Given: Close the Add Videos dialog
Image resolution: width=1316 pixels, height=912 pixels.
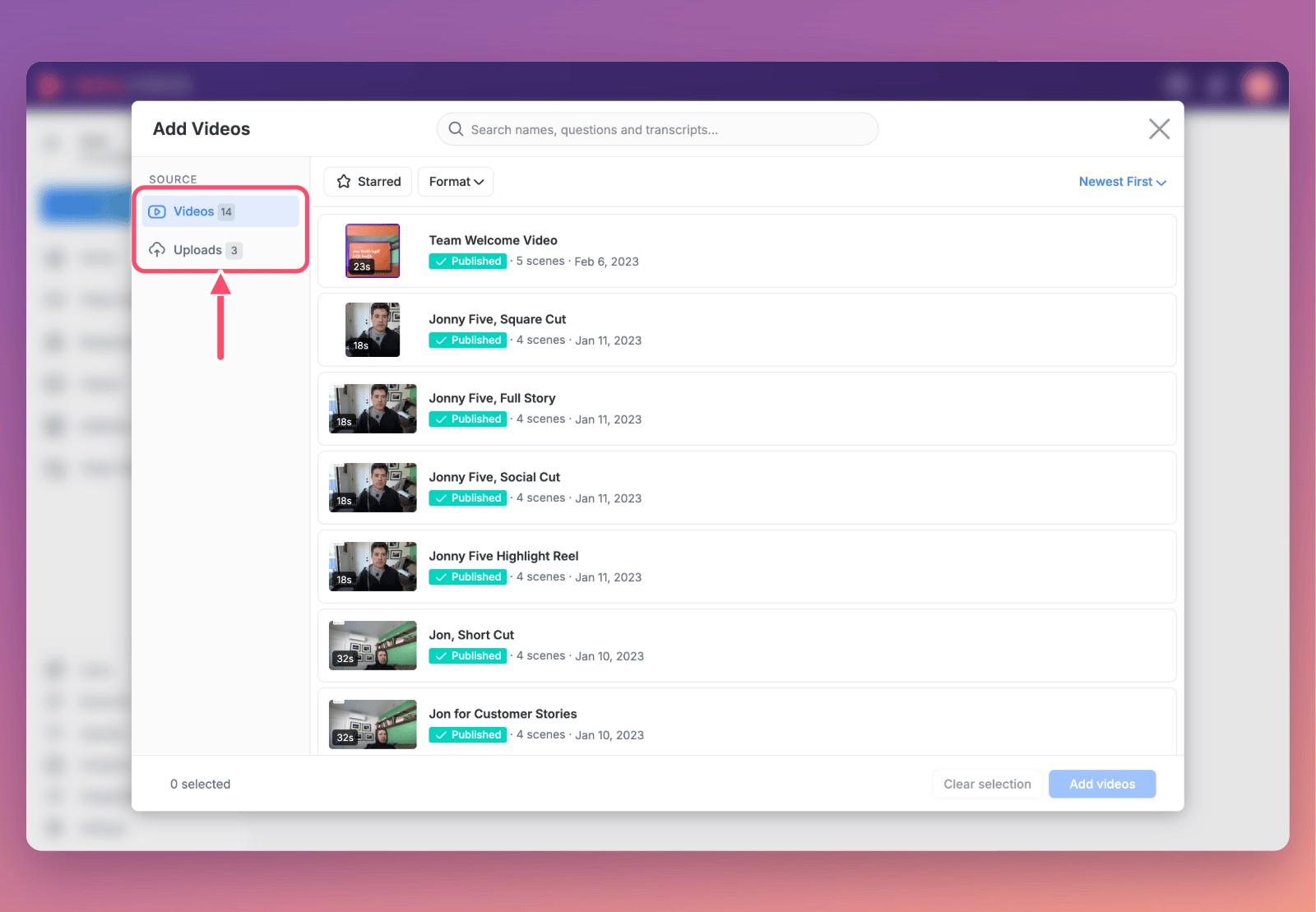Looking at the screenshot, I should pyautogui.click(x=1159, y=129).
